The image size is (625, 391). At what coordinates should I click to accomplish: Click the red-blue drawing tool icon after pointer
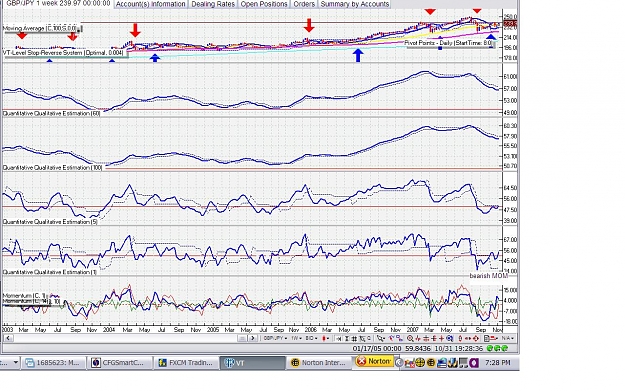391,338
